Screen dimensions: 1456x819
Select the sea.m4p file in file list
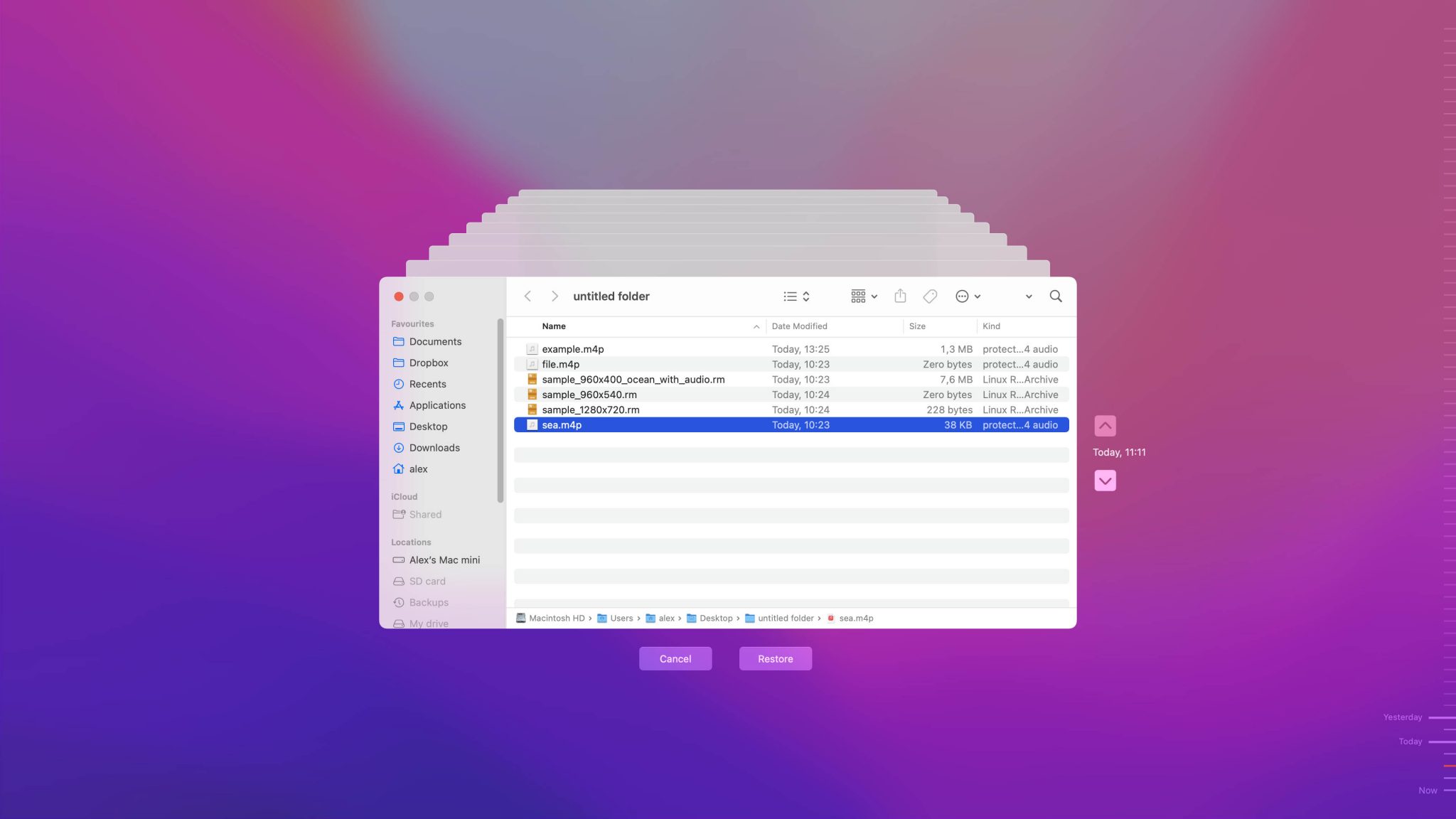point(561,425)
